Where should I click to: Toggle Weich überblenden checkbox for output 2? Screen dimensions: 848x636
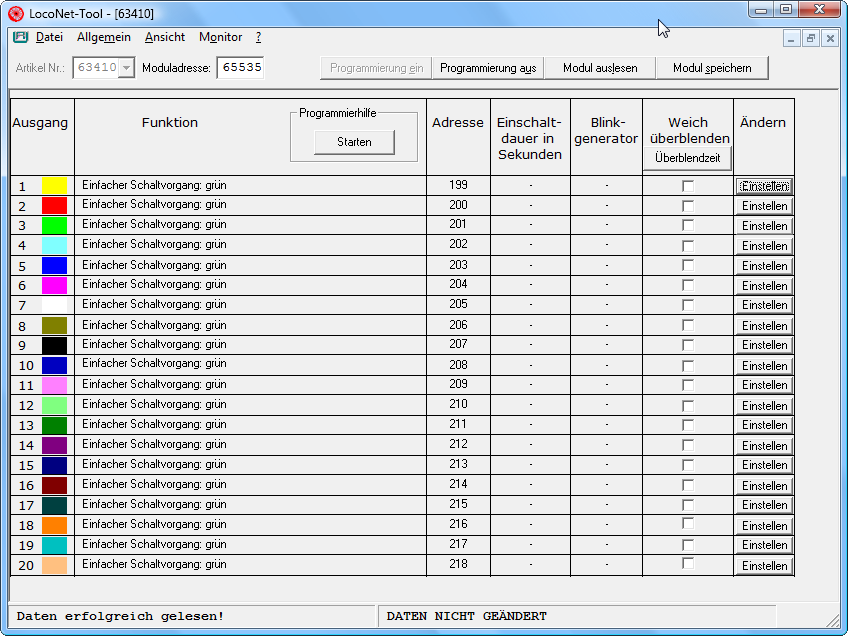coord(688,206)
